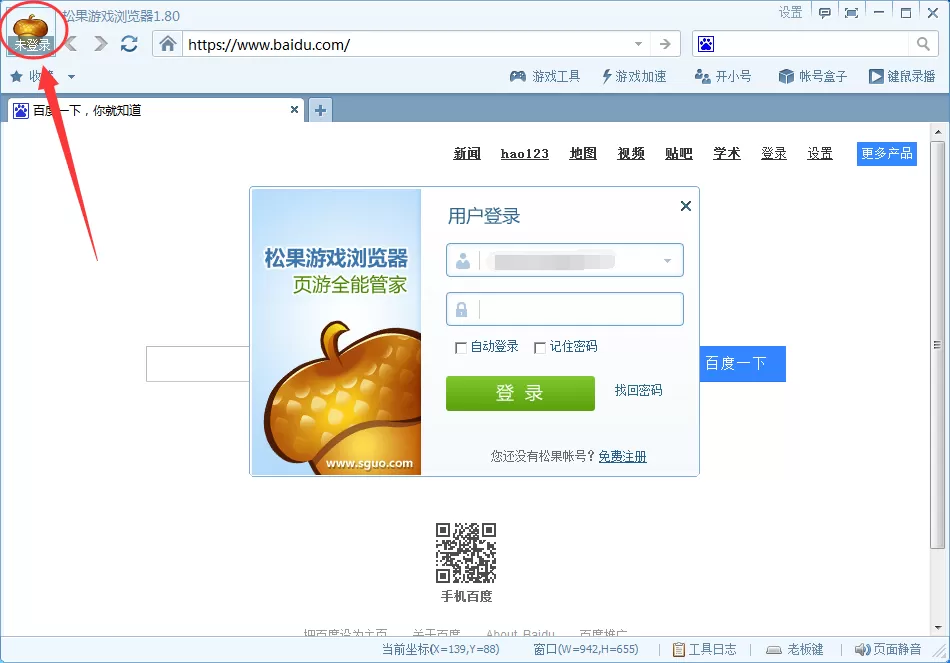Open the 地图 link
Image resolution: width=950 pixels, height=663 pixels.
click(583, 154)
